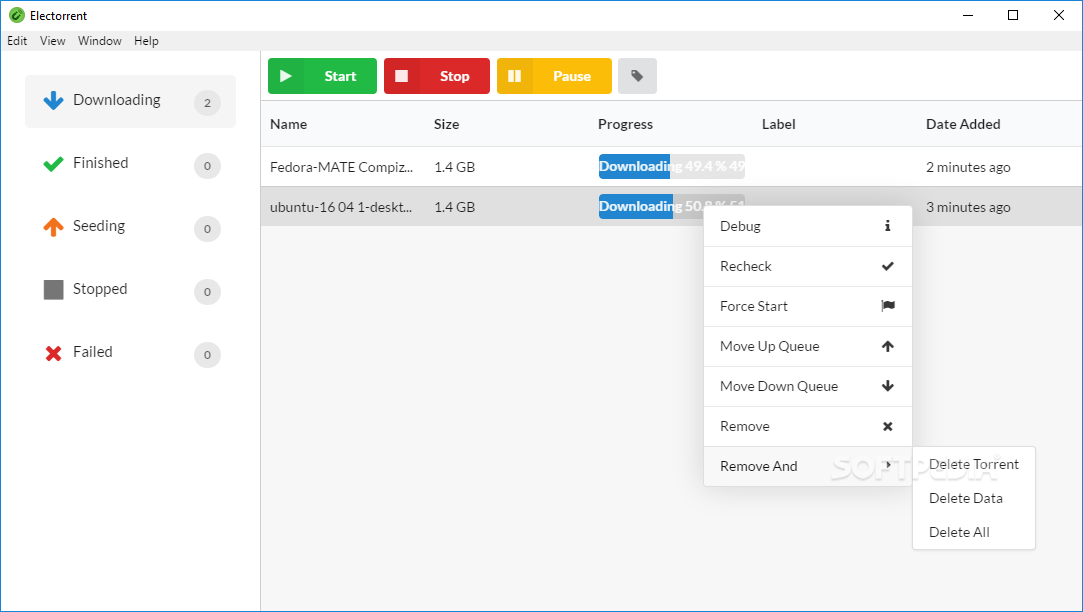
Task: Choose Delete All from the submenu
Action: [973, 532]
